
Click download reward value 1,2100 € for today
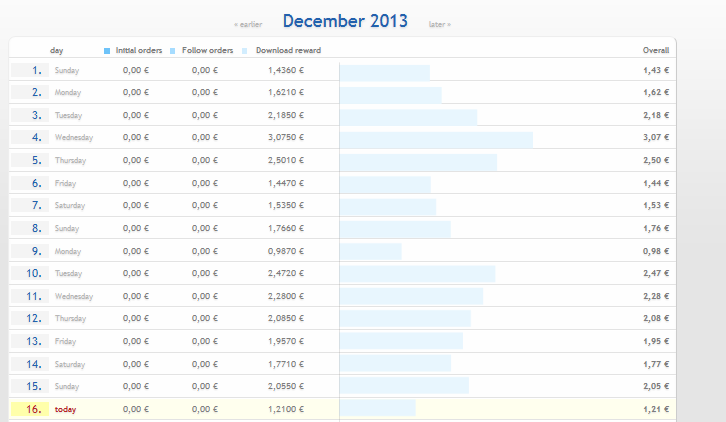pos(286,409)
